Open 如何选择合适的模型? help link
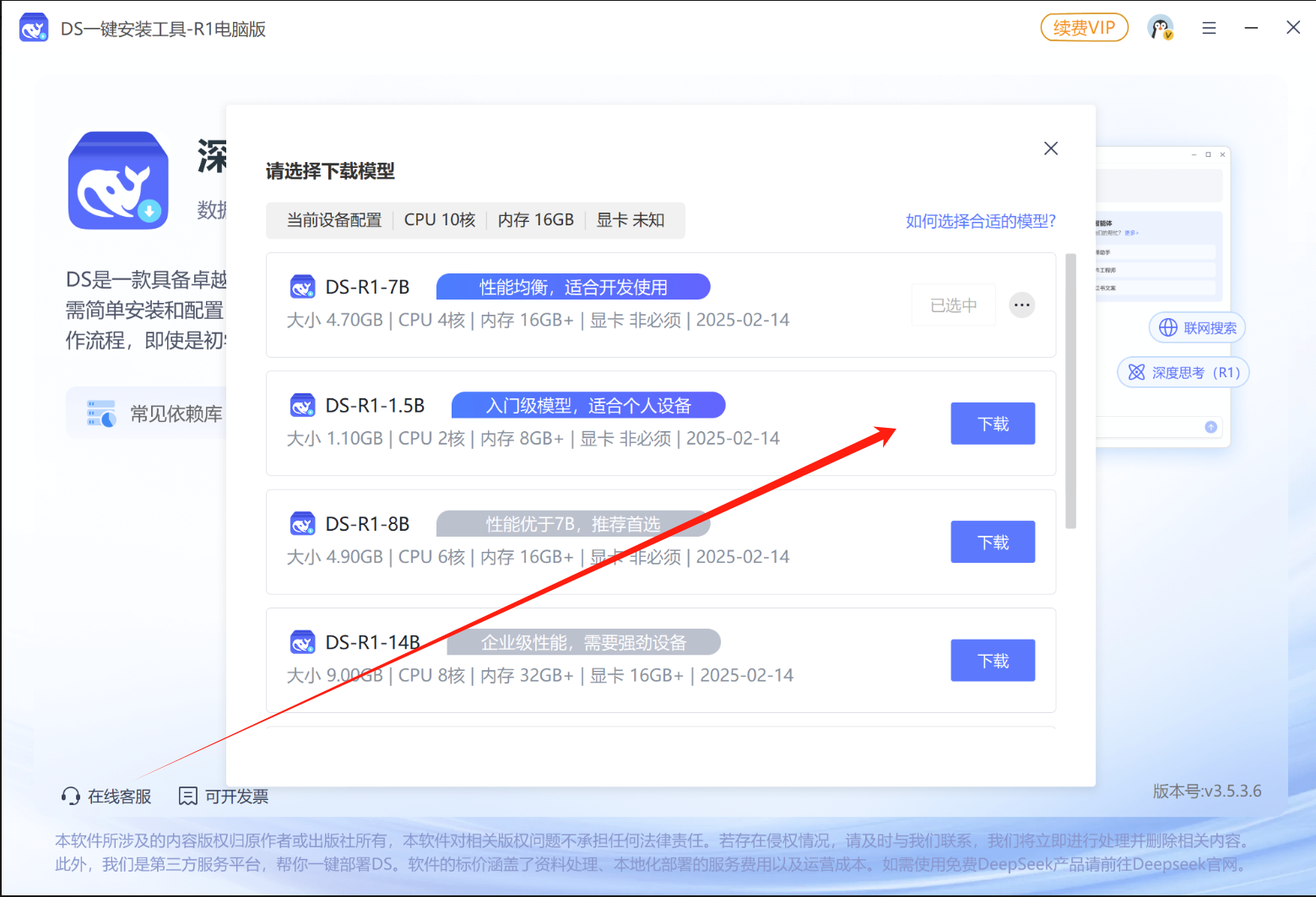Screen dimensions: 1316x897 pos(981,221)
